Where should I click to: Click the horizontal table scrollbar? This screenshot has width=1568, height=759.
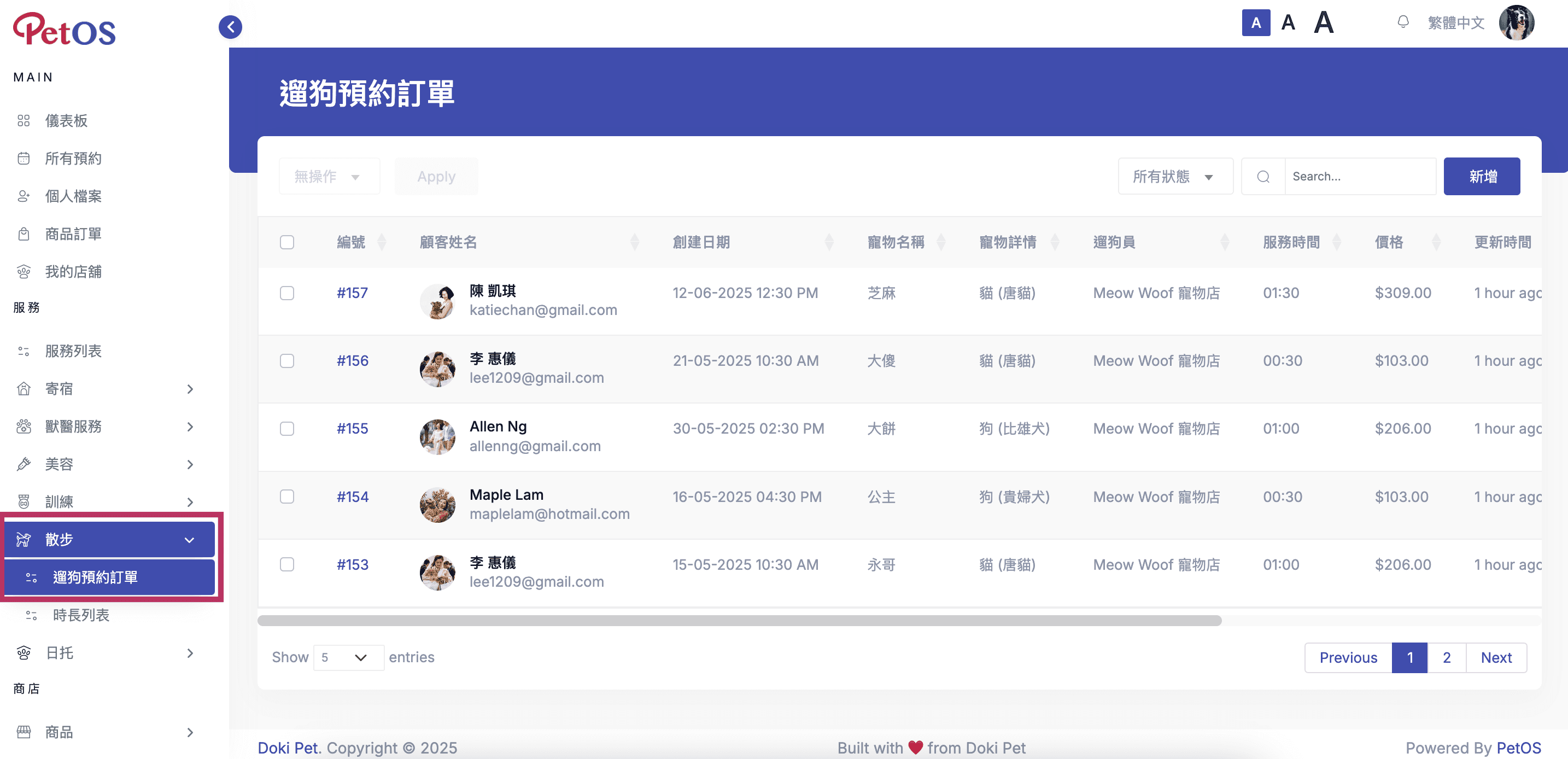tap(739, 621)
